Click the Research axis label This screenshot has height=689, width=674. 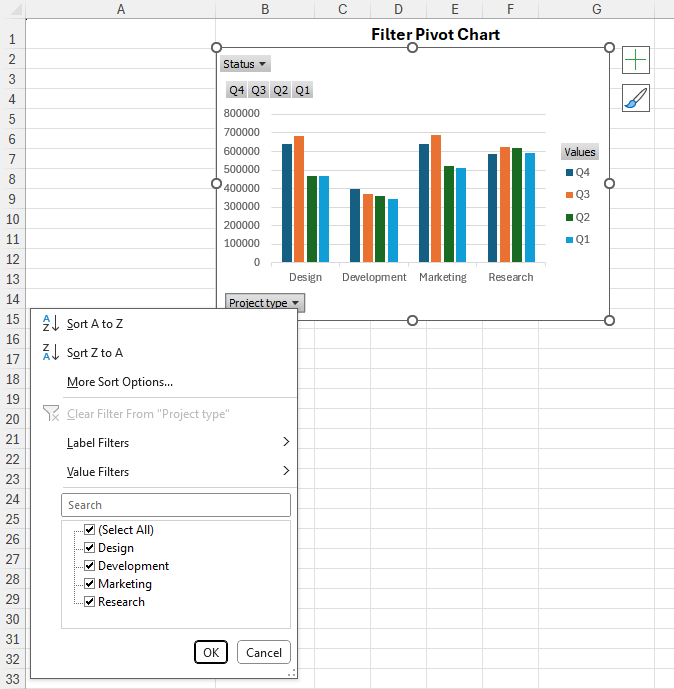(511, 277)
